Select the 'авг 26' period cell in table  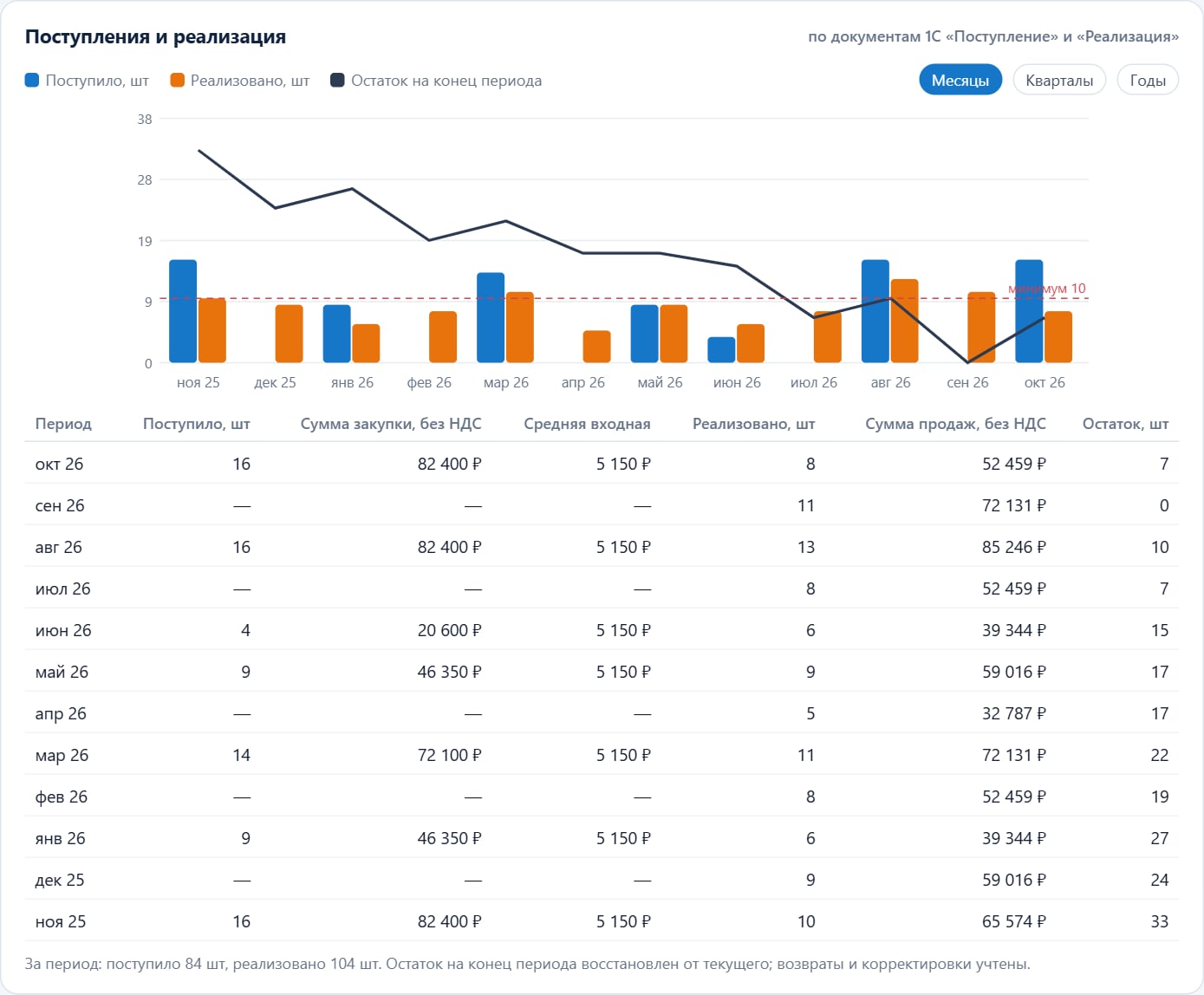tap(58, 547)
